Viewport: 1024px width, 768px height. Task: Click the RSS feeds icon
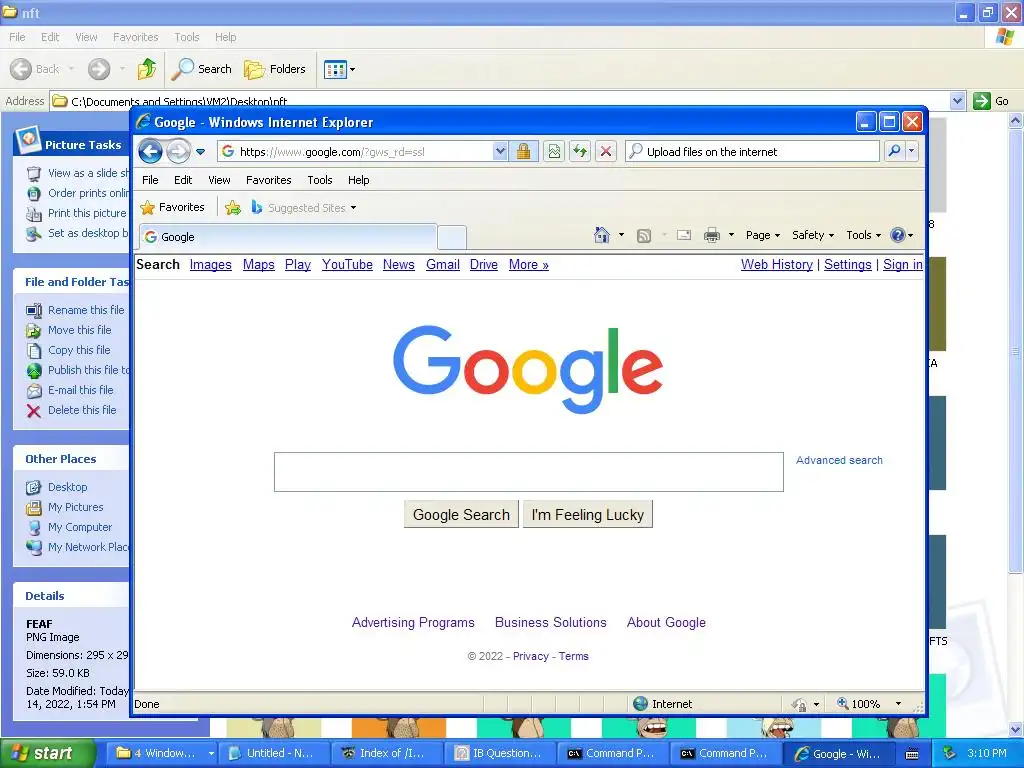(x=644, y=235)
